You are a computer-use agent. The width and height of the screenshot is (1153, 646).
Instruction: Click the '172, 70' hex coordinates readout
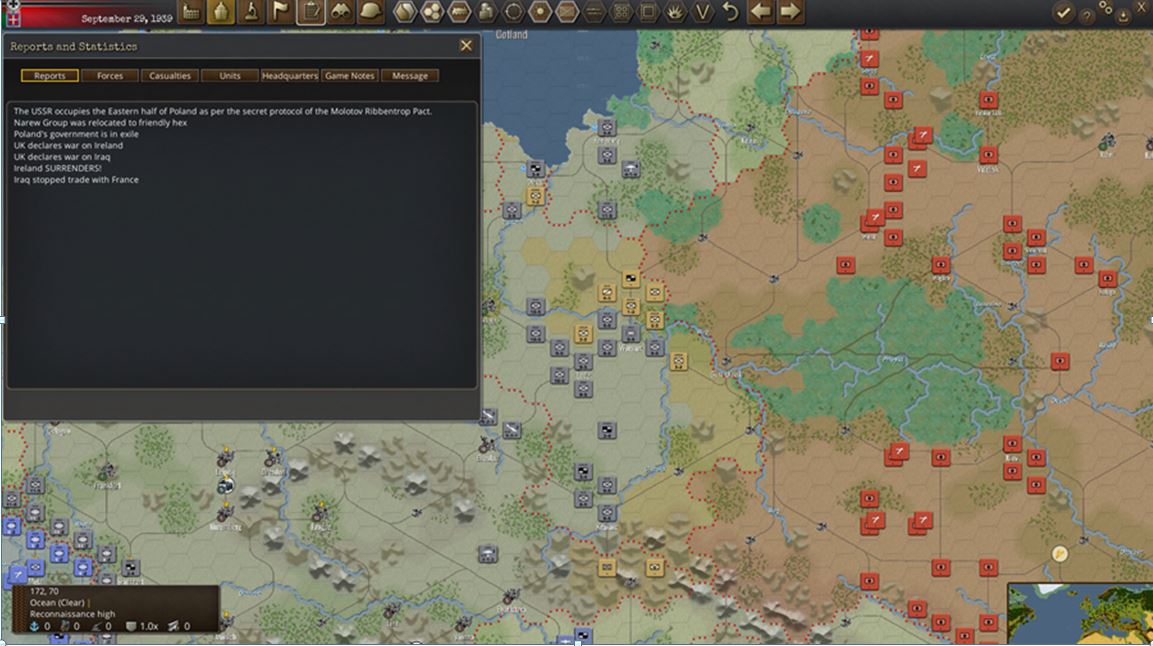point(44,591)
